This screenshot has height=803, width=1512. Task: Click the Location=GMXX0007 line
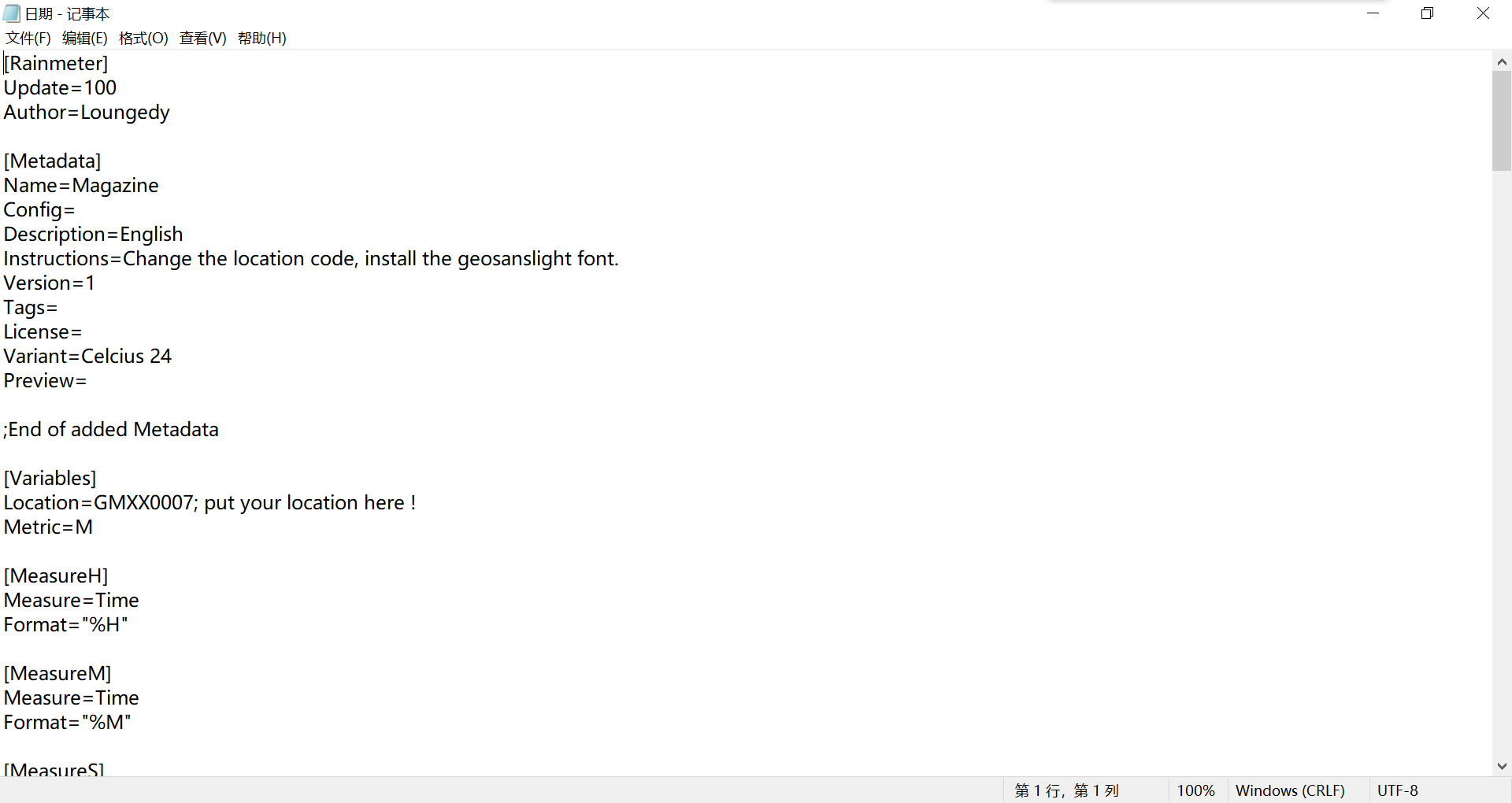[209, 502]
